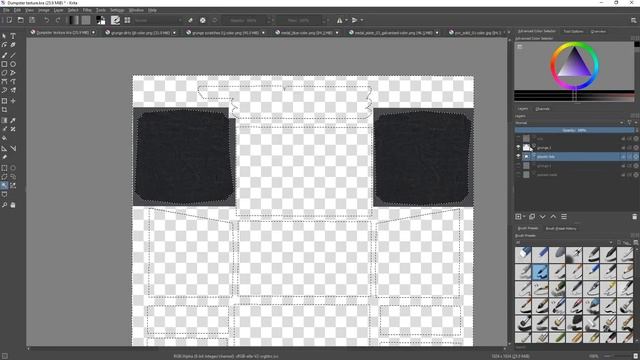This screenshot has height=360, width=640.
Task: Show the grunge 1 layer
Action: tap(518, 166)
